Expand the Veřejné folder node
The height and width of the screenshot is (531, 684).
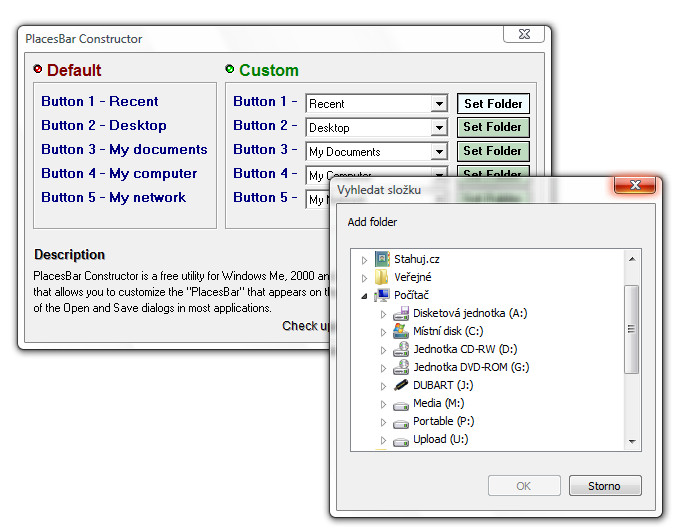point(364,278)
